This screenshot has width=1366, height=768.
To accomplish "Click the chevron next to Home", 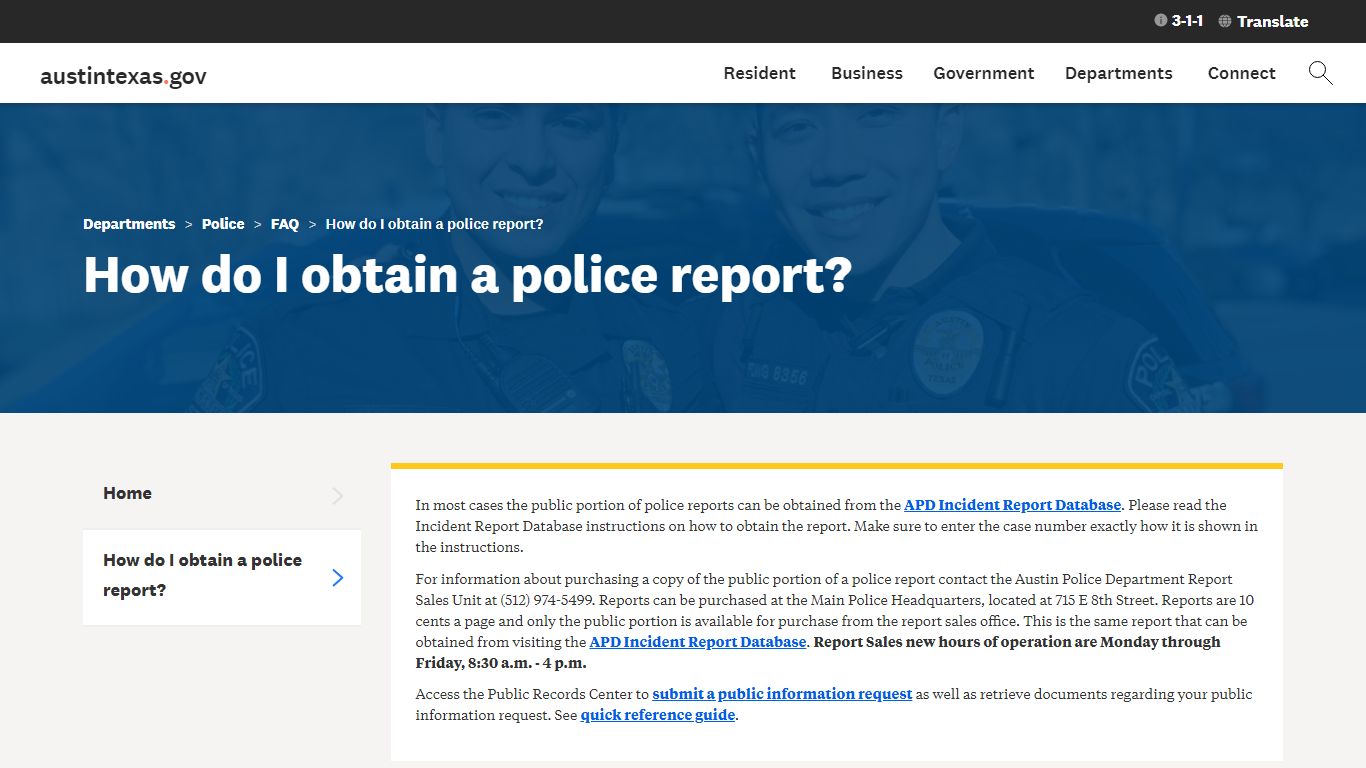I will (x=337, y=495).
